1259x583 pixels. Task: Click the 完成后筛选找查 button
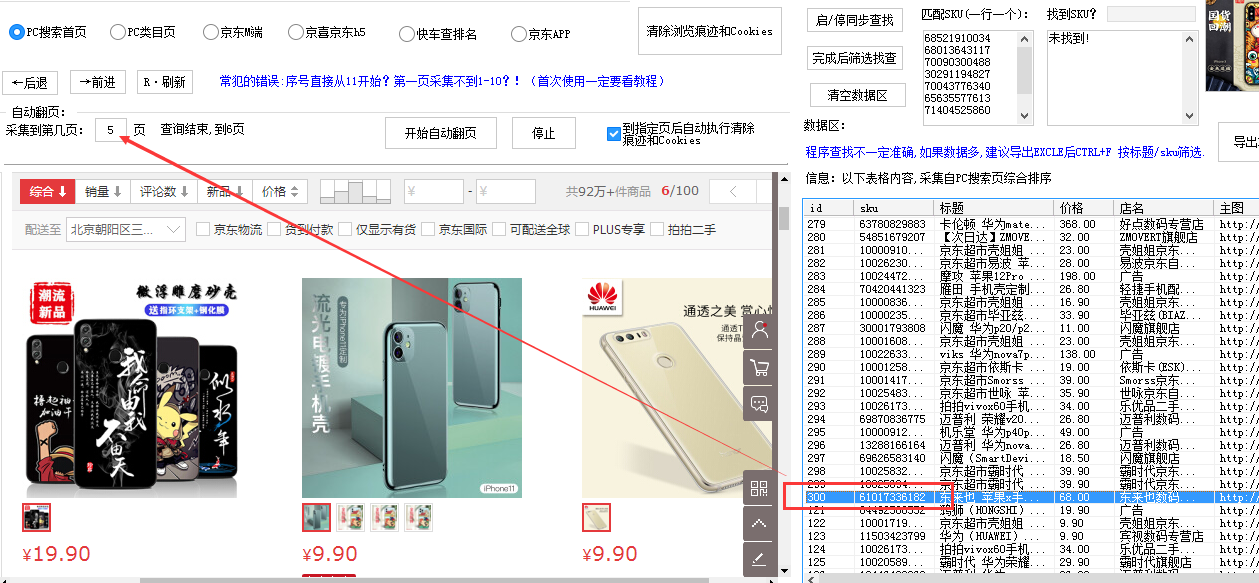point(855,59)
